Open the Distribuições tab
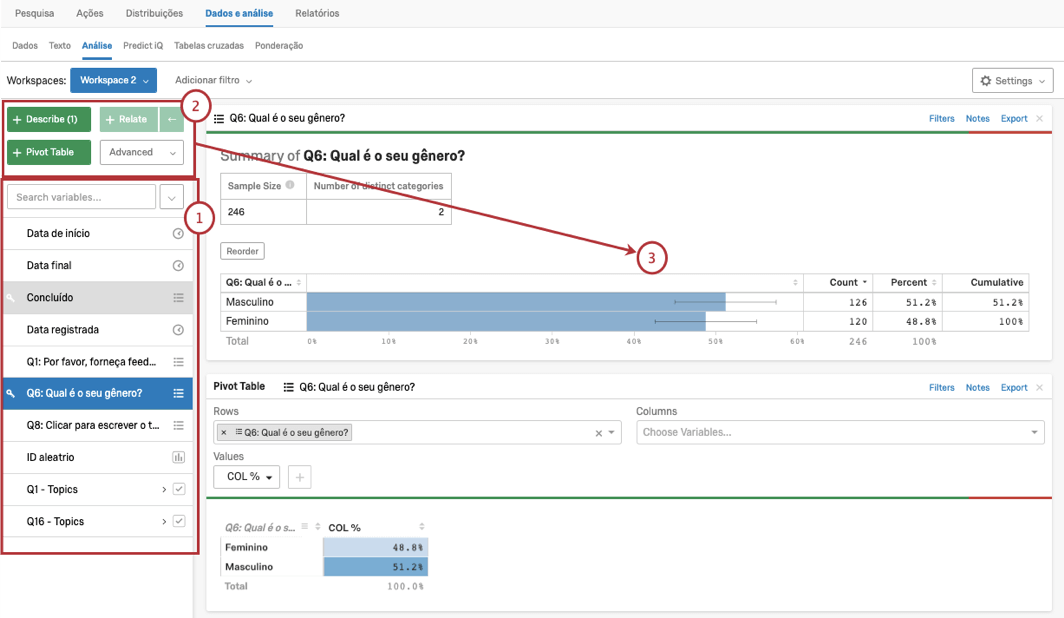 154,13
